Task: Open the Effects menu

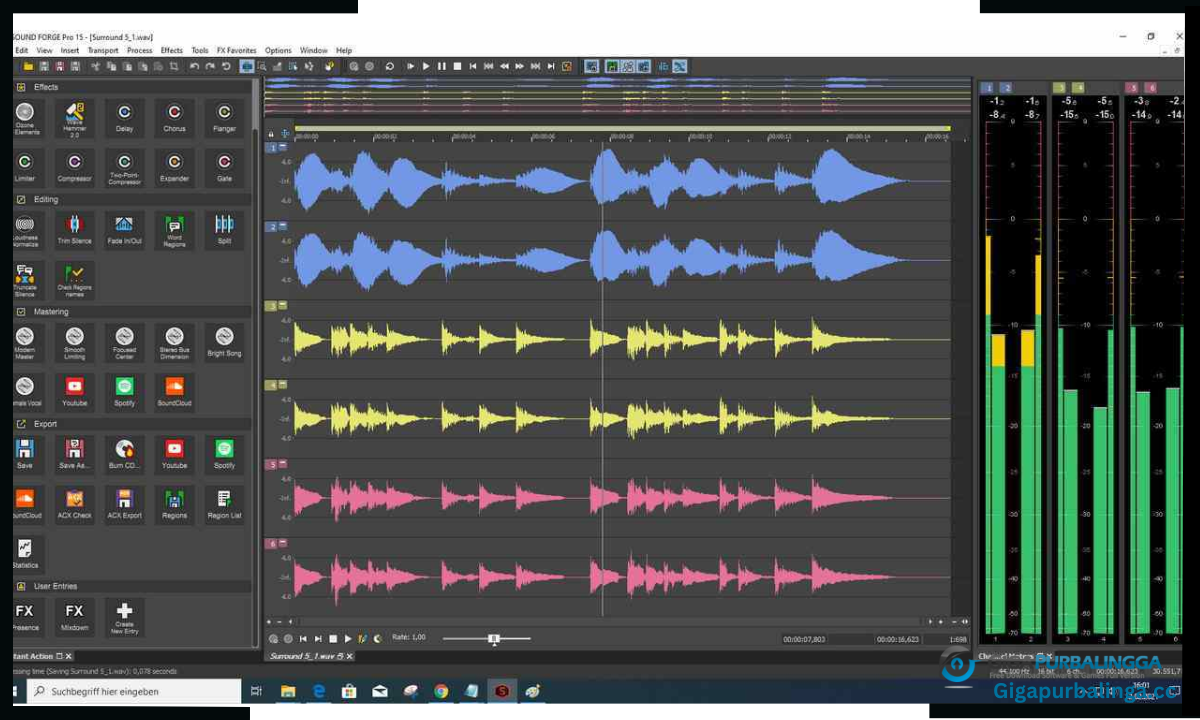Action: click(x=172, y=50)
